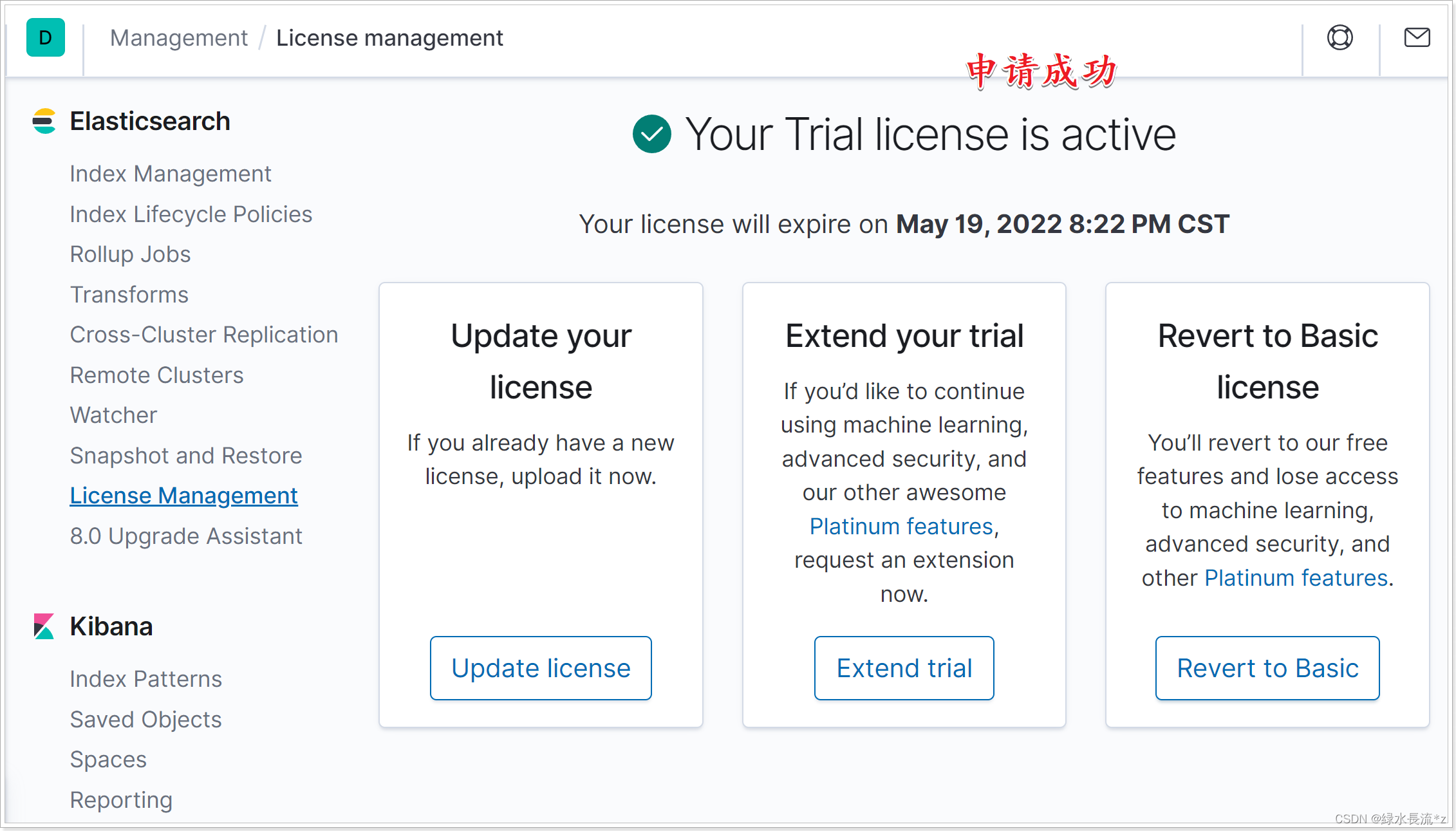Click License management breadcrumb
Viewport: 1456px width, 831px height.
(x=389, y=38)
